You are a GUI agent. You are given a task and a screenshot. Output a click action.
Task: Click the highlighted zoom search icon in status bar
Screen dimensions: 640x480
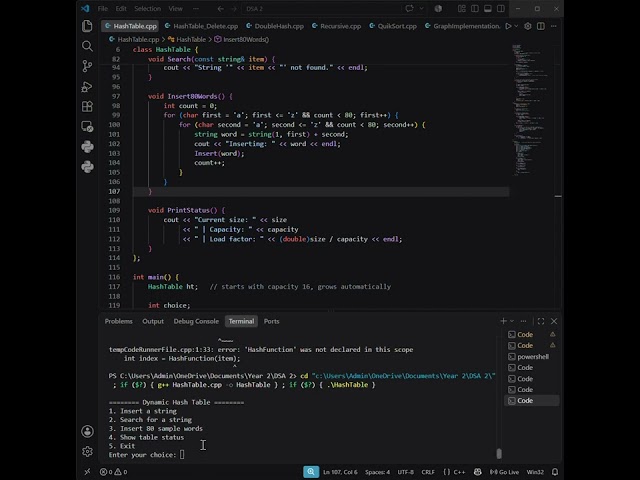coord(311,472)
